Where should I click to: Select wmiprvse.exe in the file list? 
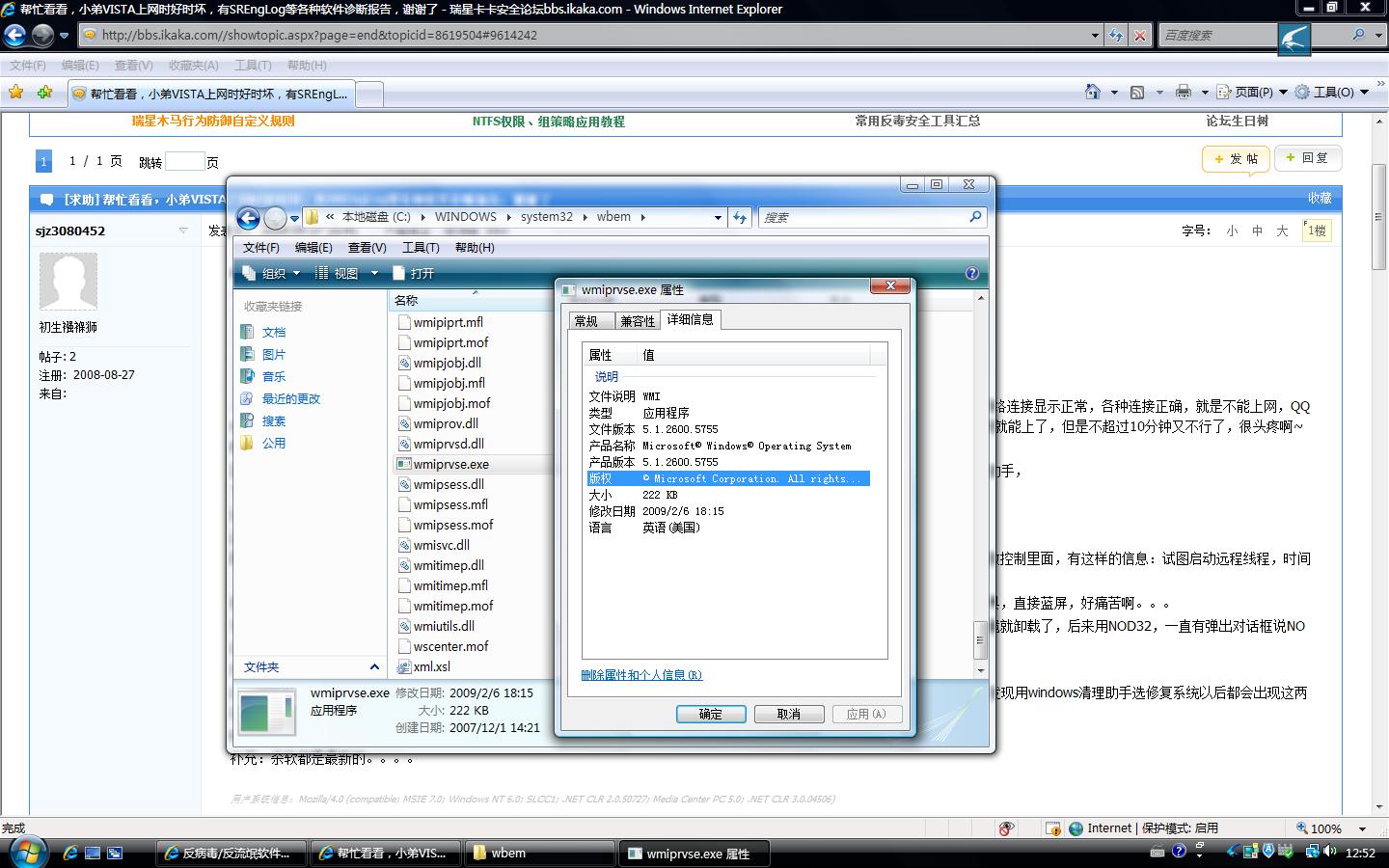coord(450,464)
